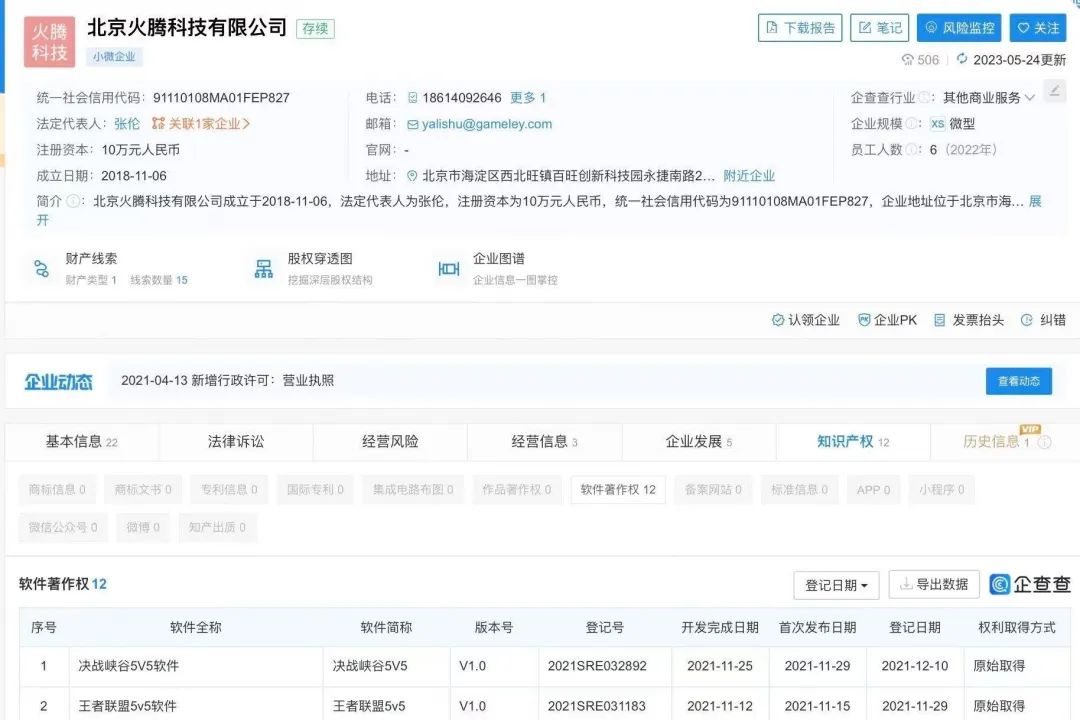
Task: Expand the 其他商业服务 industry dropdown
Action: (x=1029, y=98)
